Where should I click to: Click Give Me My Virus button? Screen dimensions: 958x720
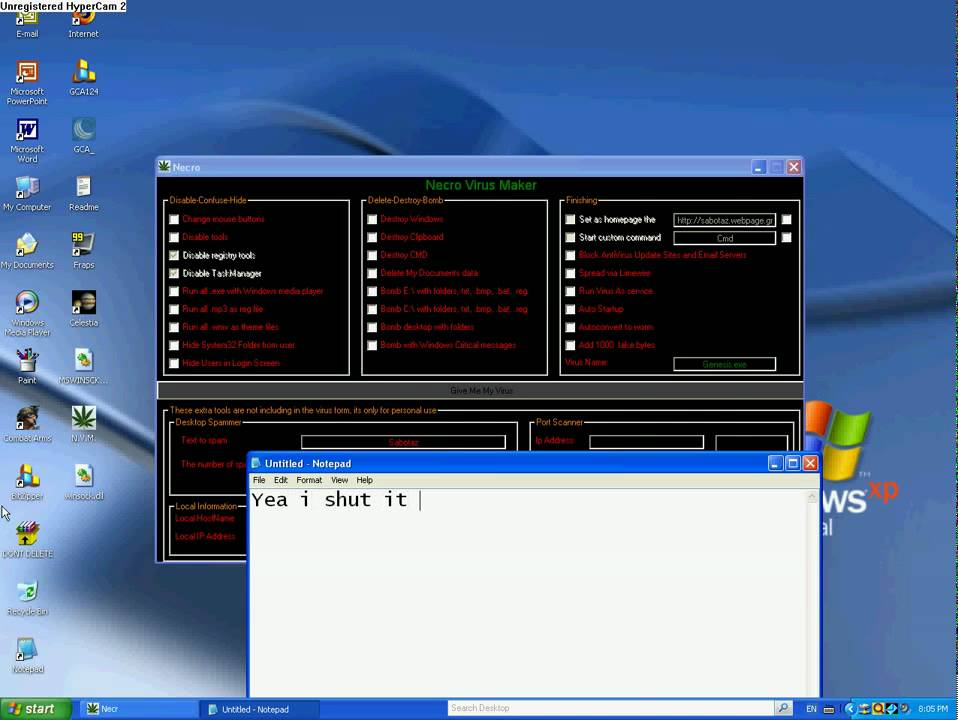coord(480,391)
